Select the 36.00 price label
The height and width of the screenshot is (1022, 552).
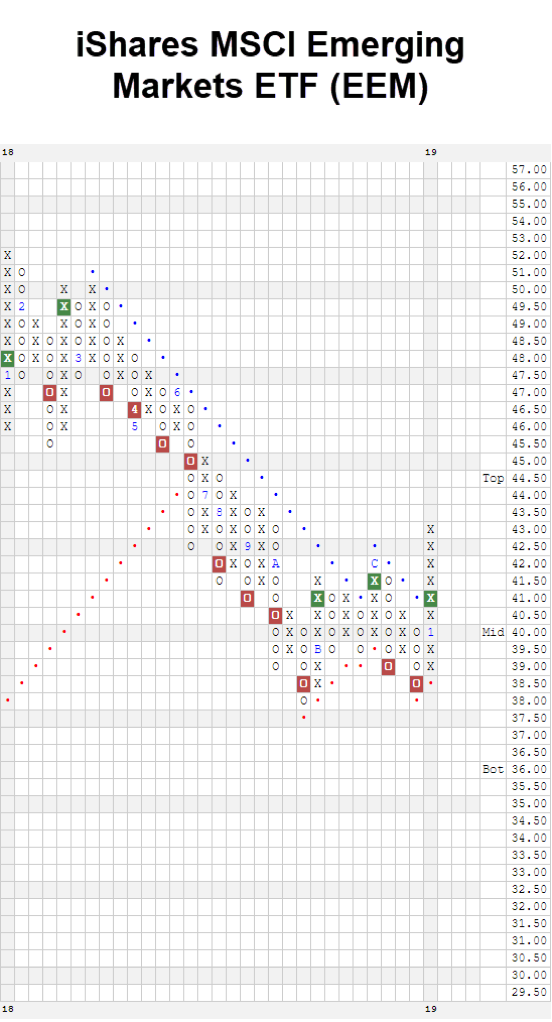click(529, 769)
